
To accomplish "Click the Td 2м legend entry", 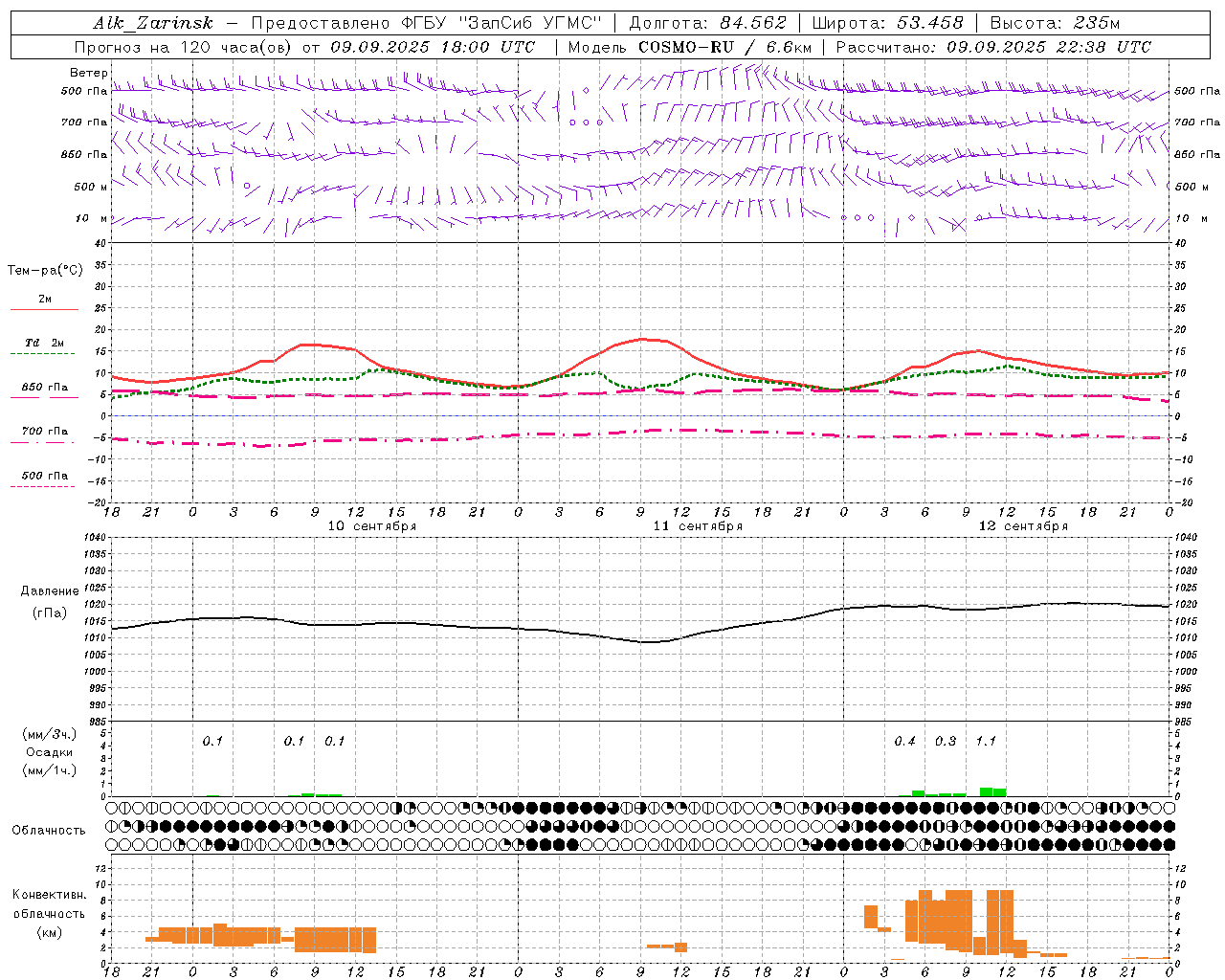I will point(45,343).
